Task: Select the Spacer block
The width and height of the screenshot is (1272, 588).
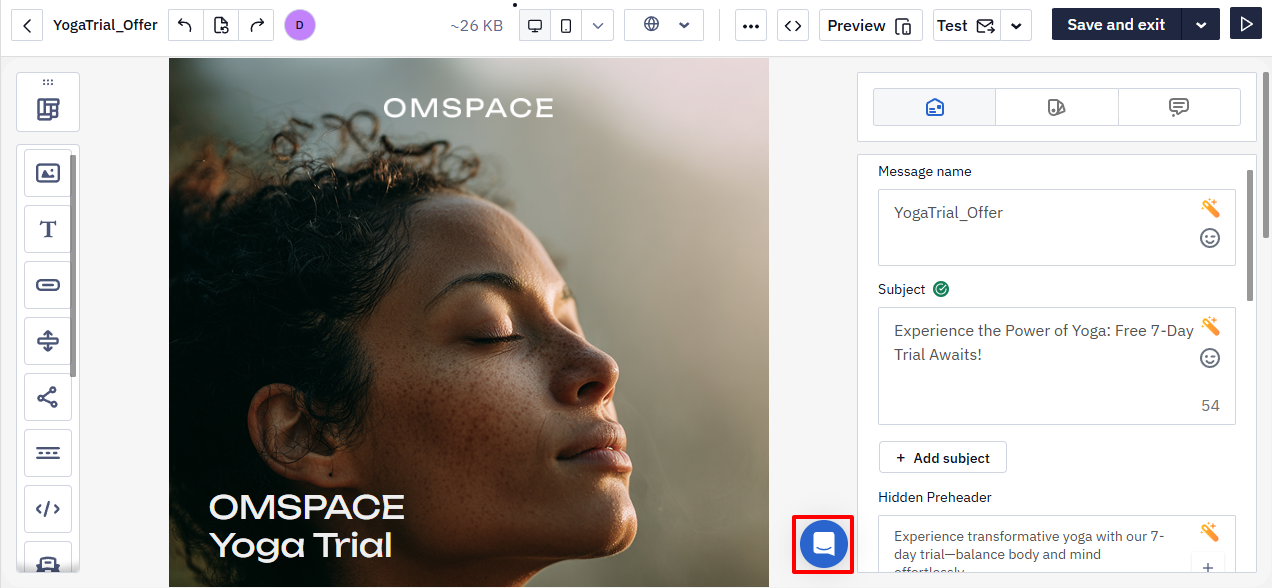Action: tap(48, 341)
